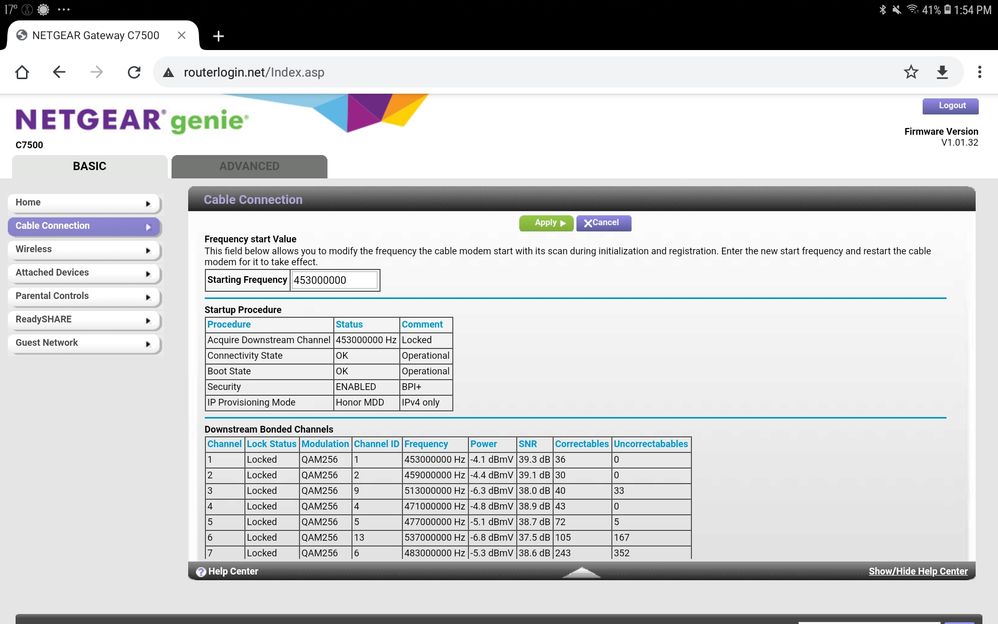Tap the browser home icon
The width and height of the screenshot is (998, 624).
click(x=22, y=72)
